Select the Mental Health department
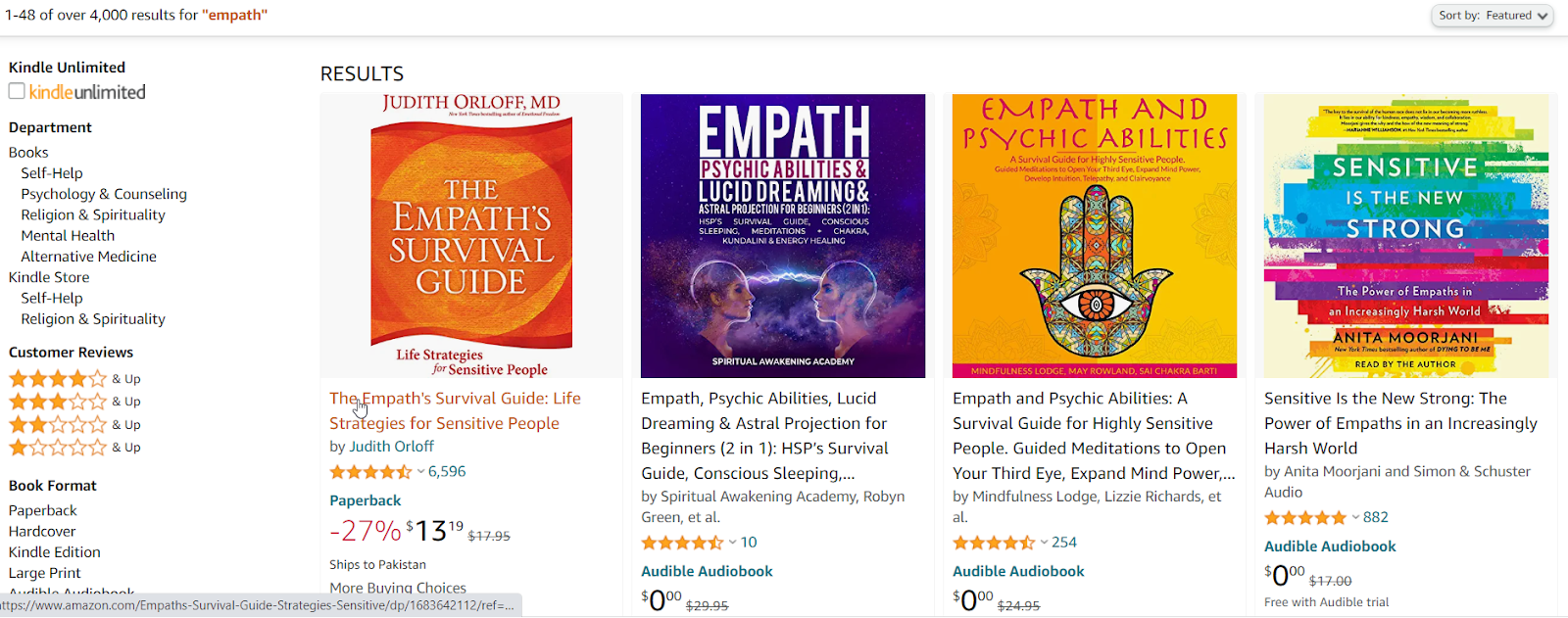 point(67,235)
